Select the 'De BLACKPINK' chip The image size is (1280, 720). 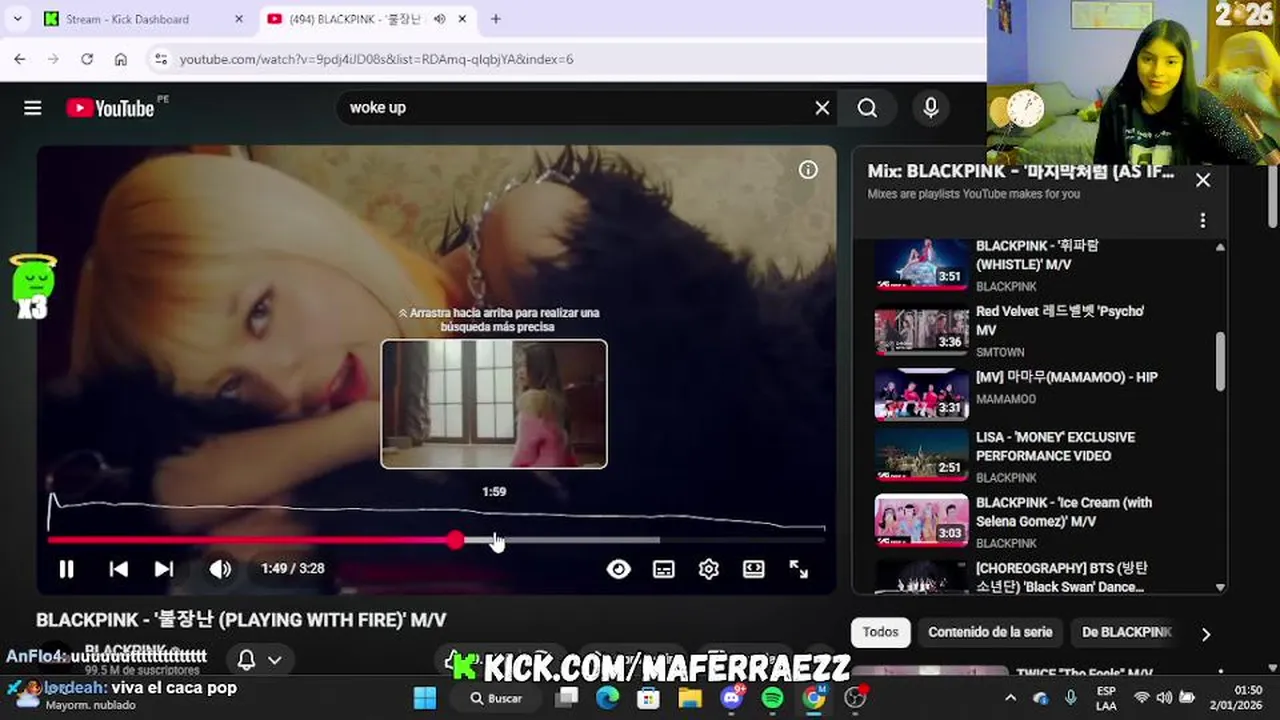coord(1126,632)
